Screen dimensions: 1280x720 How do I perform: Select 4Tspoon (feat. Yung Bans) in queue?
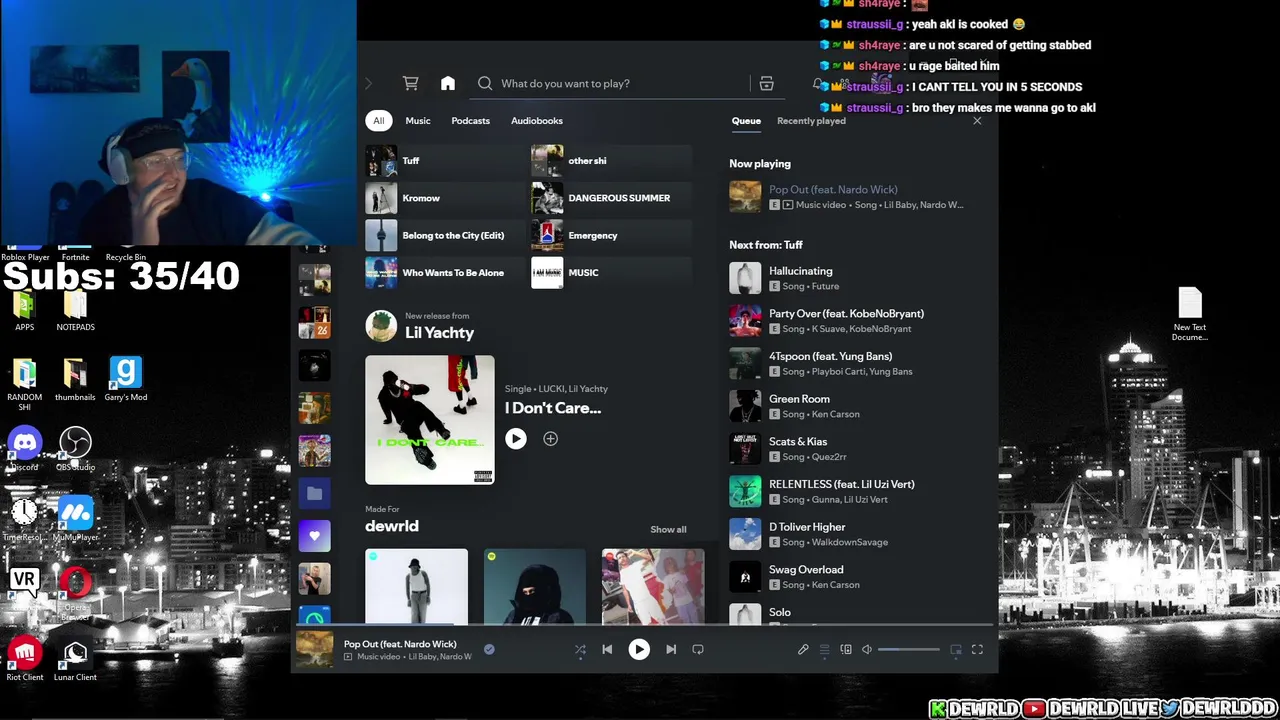click(x=860, y=364)
